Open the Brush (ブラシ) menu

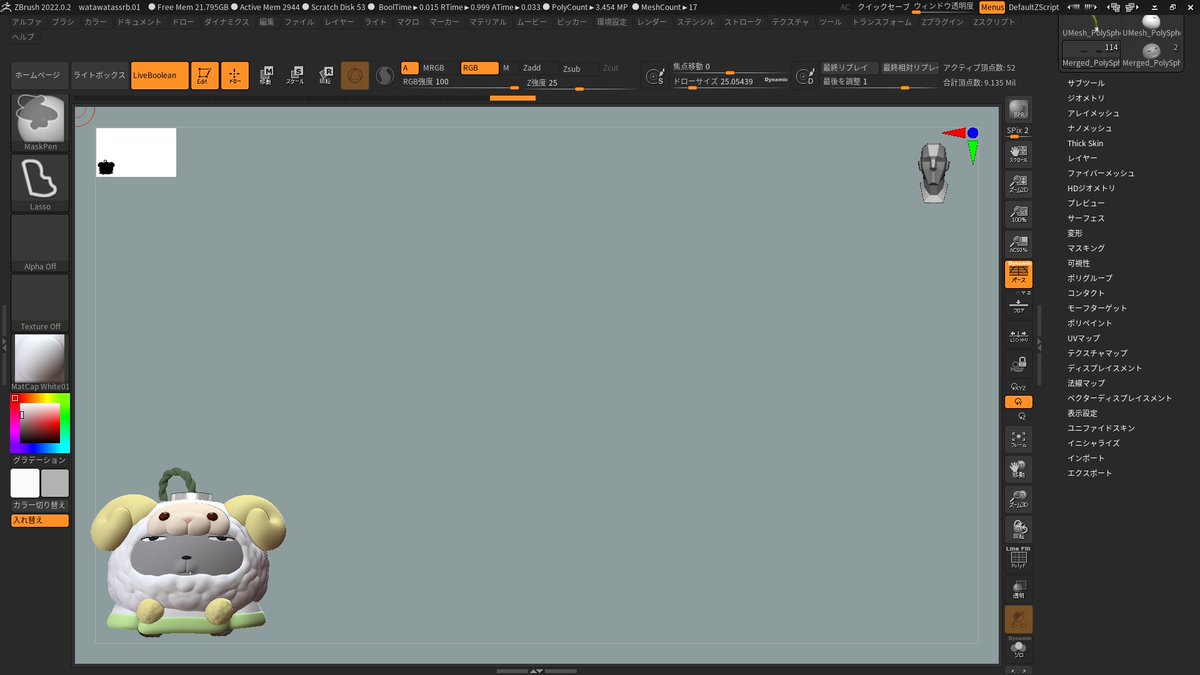63,21
